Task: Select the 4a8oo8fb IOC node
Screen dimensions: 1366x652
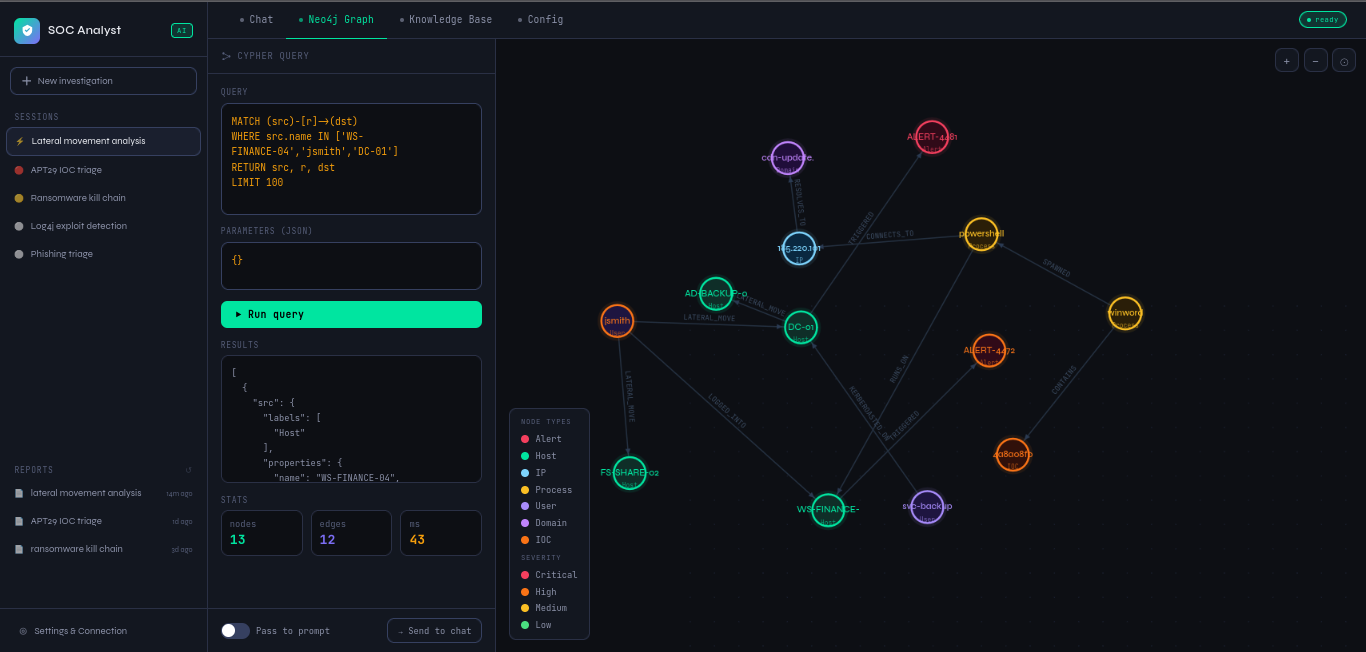Action: coord(1013,454)
